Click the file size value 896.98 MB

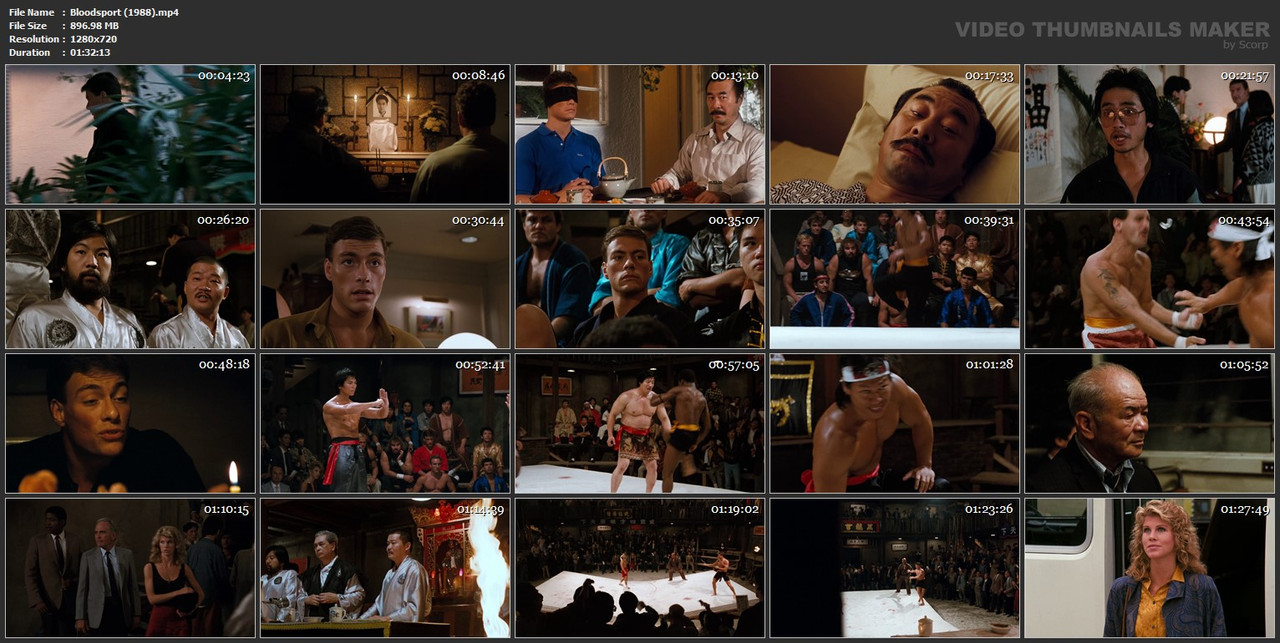[x=97, y=25]
